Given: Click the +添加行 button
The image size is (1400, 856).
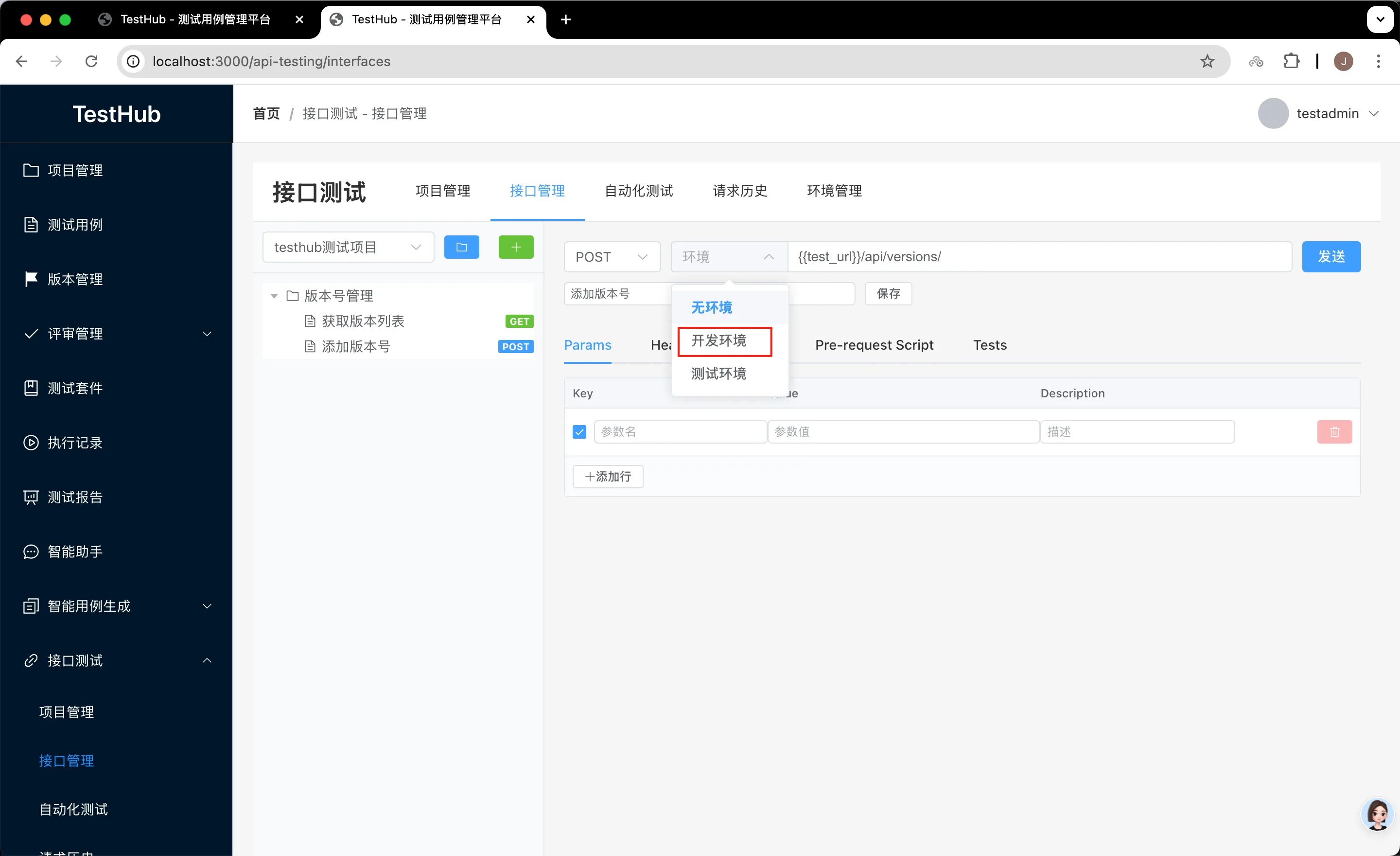Looking at the screenshot, I should tap(607, 476).
